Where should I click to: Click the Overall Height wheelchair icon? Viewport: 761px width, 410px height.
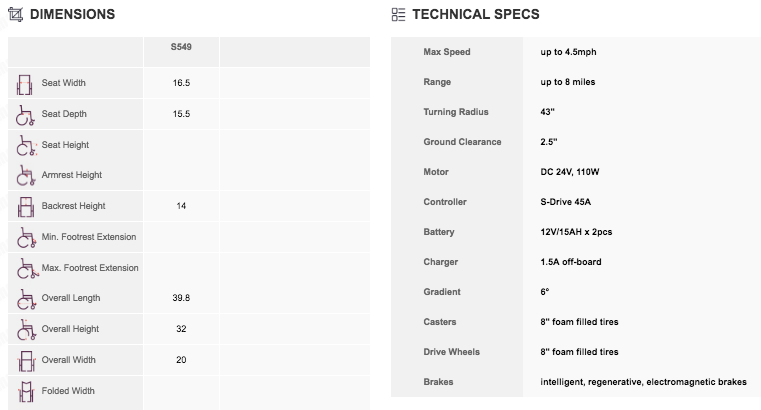click(26, 329)
